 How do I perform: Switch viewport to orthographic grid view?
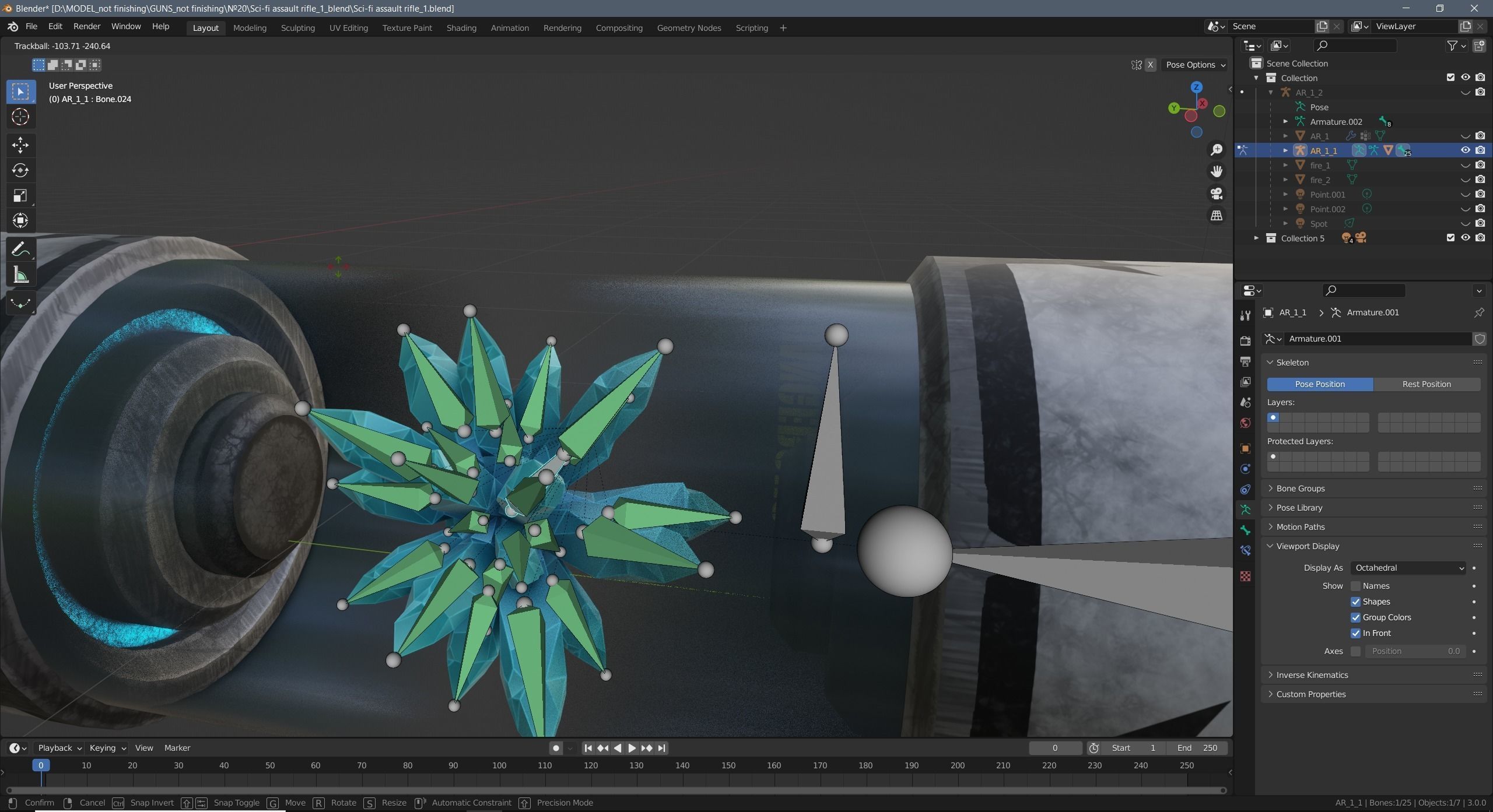click(x=1217, y=216)
